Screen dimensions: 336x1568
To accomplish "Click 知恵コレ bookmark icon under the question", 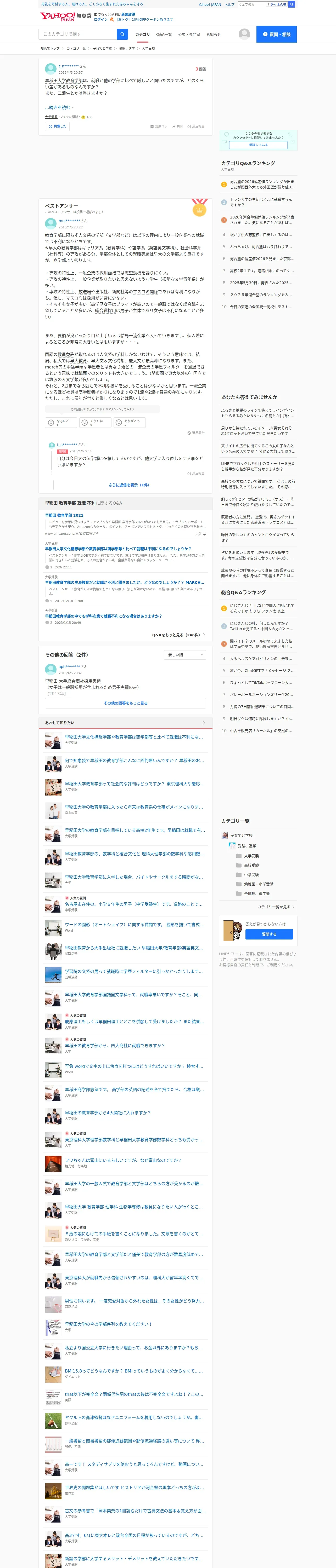I will tap(159, 126).
